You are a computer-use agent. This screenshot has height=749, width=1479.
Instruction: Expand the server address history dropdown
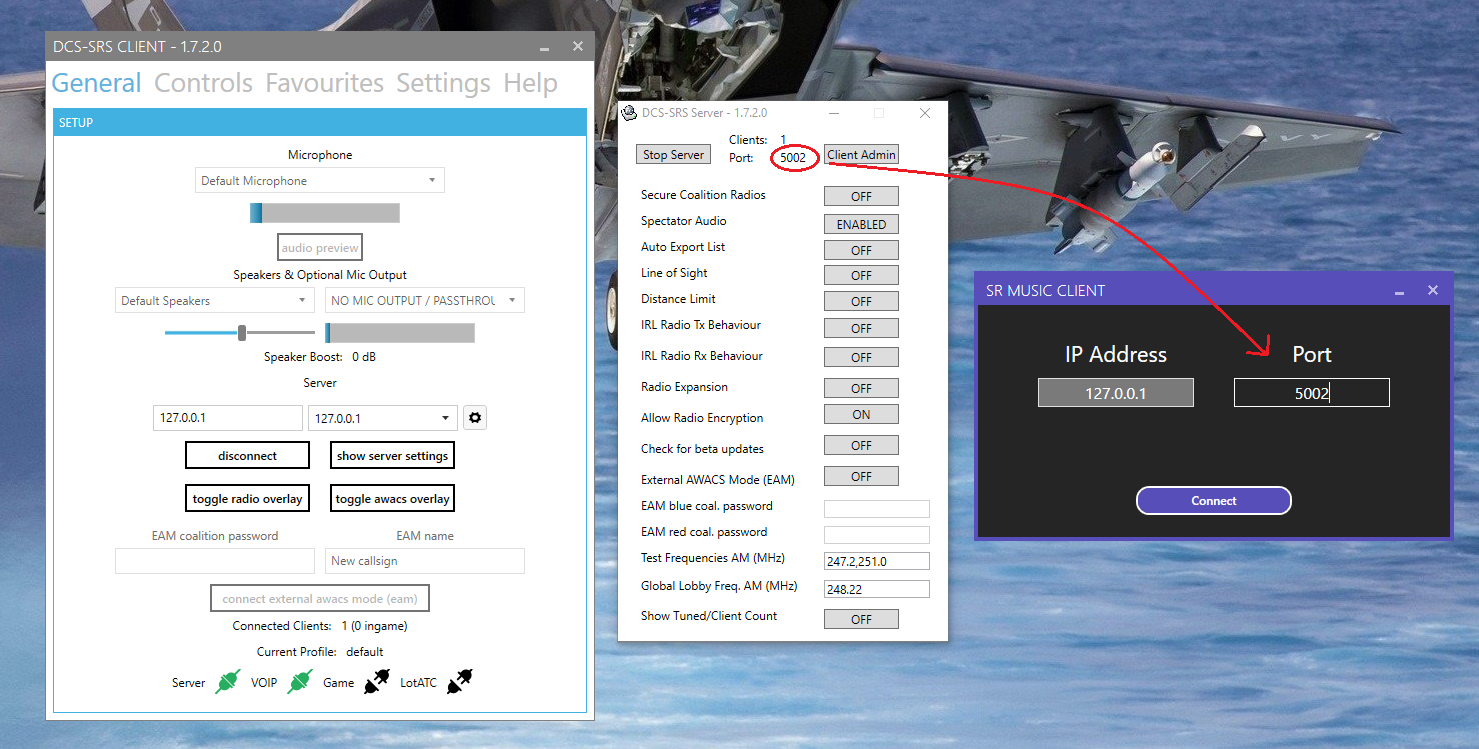[383, 418]
